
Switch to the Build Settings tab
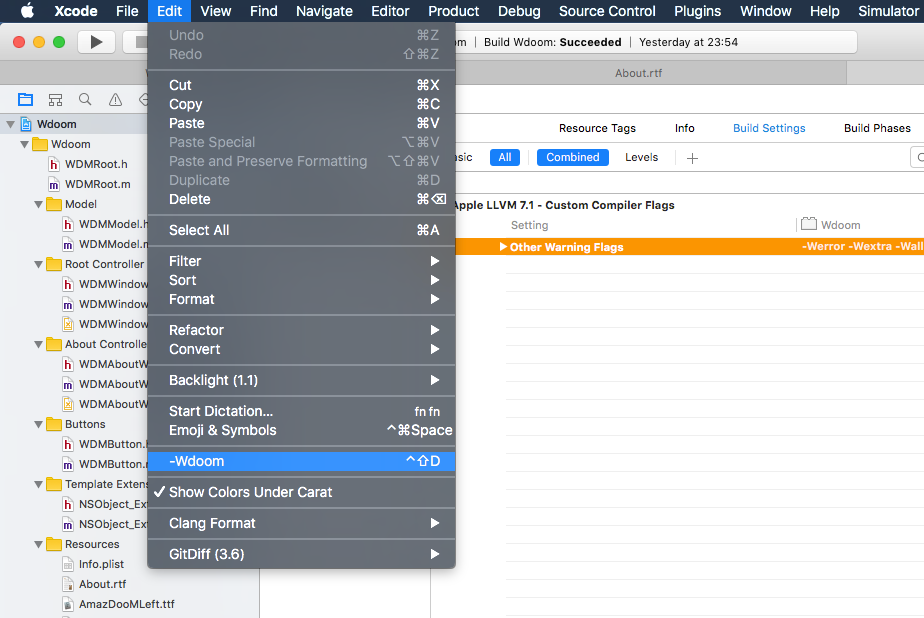(769, 128)
